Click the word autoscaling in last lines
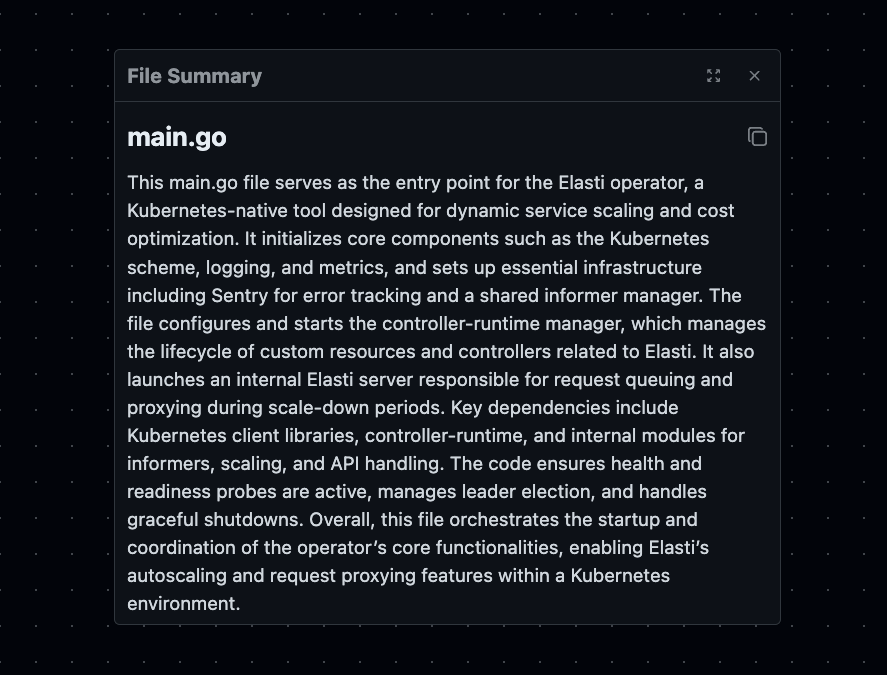 (x=176, y=575)
